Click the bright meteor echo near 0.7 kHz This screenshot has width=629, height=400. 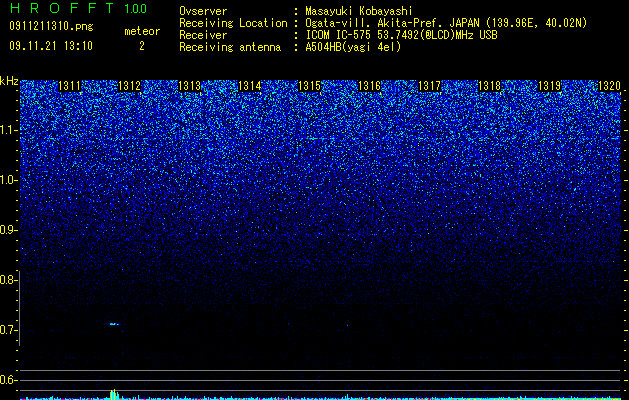click(114, 324)
